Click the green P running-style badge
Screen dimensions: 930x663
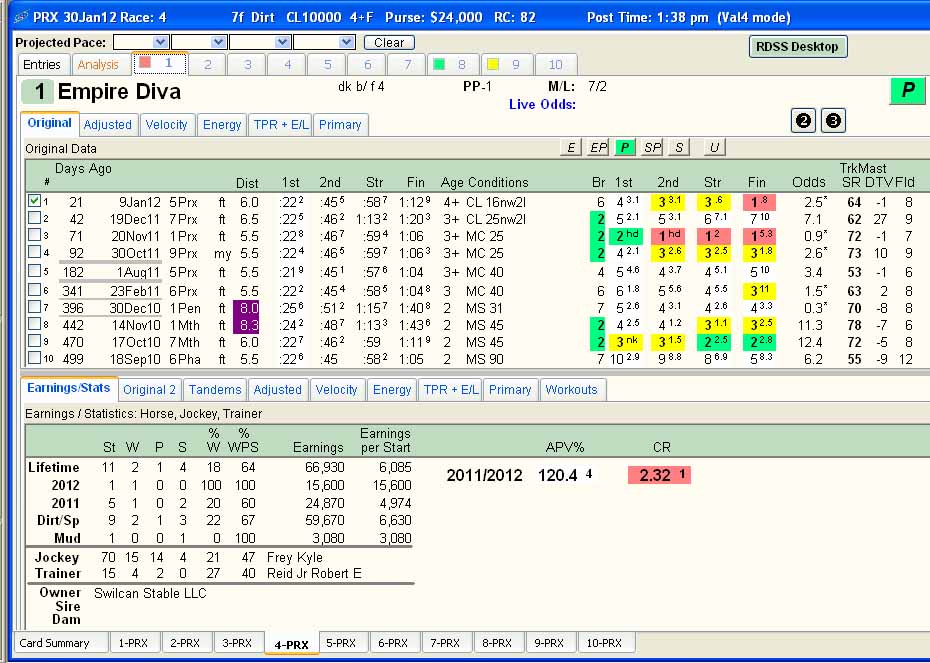907,90
